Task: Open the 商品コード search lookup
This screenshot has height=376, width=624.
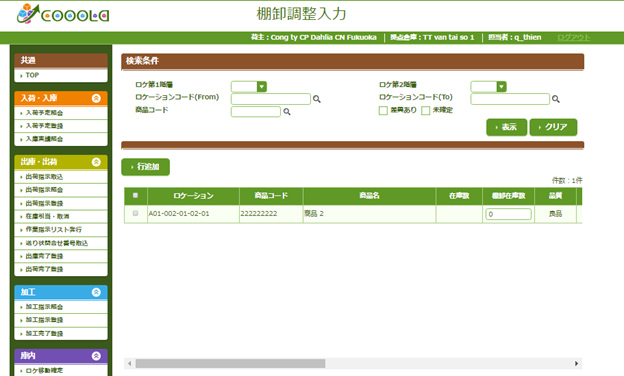Action: click(287, 112)
